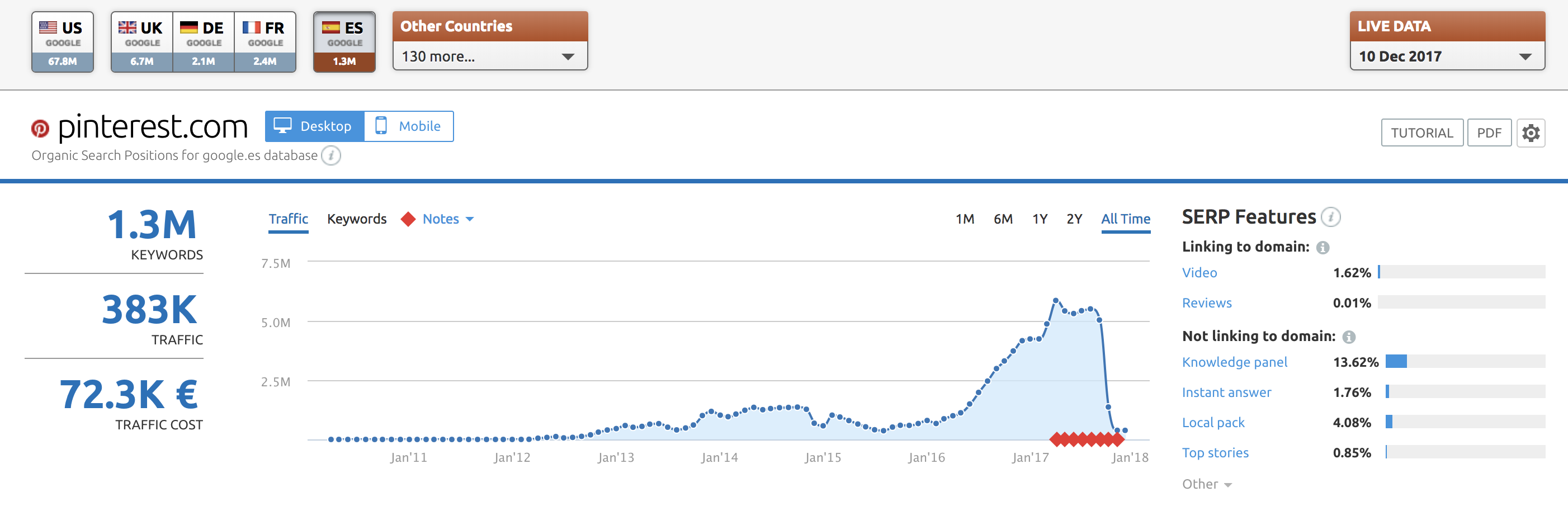Click the 1.3M keywords value

(152, 225)
